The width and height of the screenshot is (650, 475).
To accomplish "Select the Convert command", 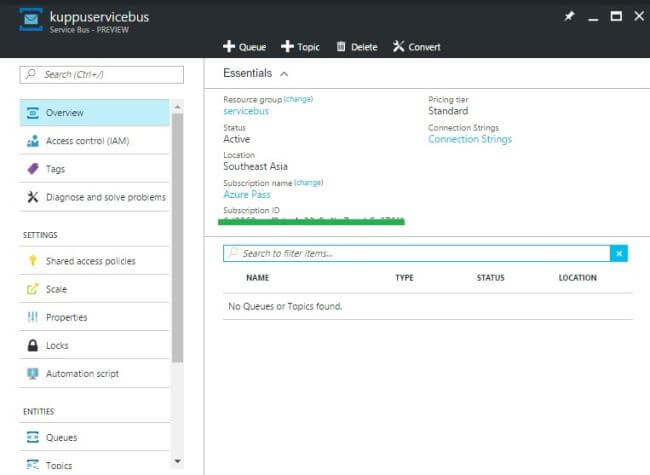I will coord(417,47).
